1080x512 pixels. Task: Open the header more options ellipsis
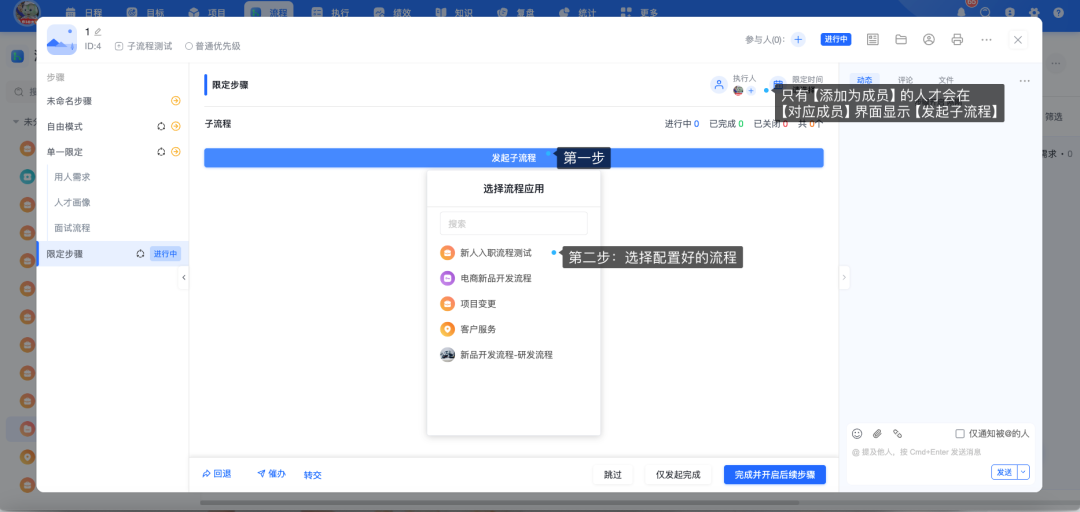pos(986,39)
